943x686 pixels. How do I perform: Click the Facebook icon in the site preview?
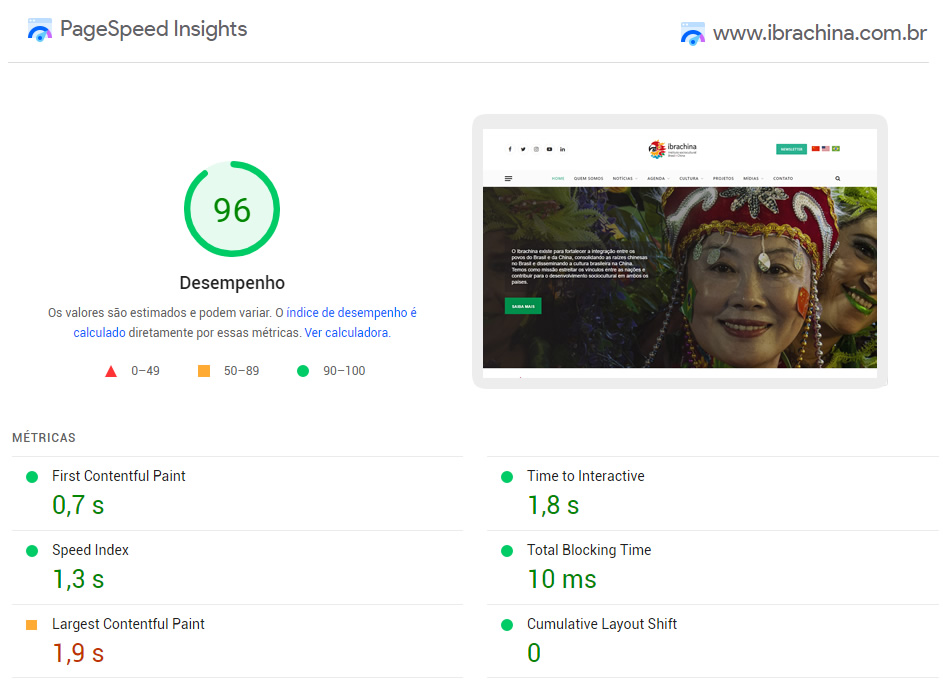click(x=510, y=149)
